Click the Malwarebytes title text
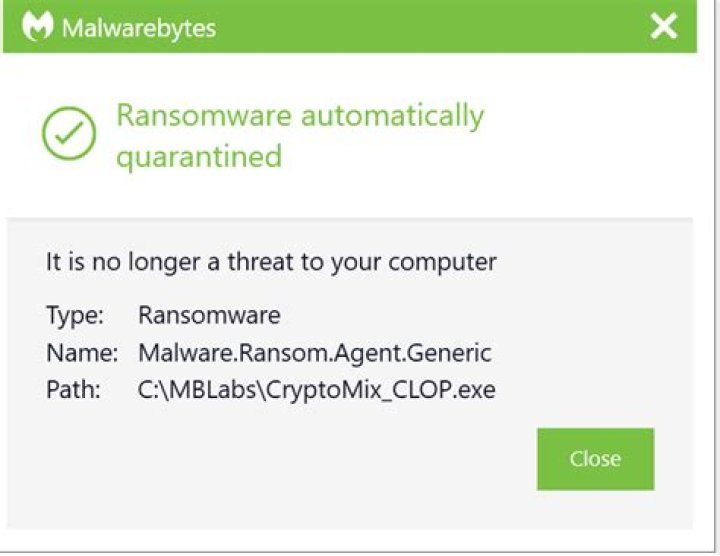 pyautogui.click(x=138, y=28)
